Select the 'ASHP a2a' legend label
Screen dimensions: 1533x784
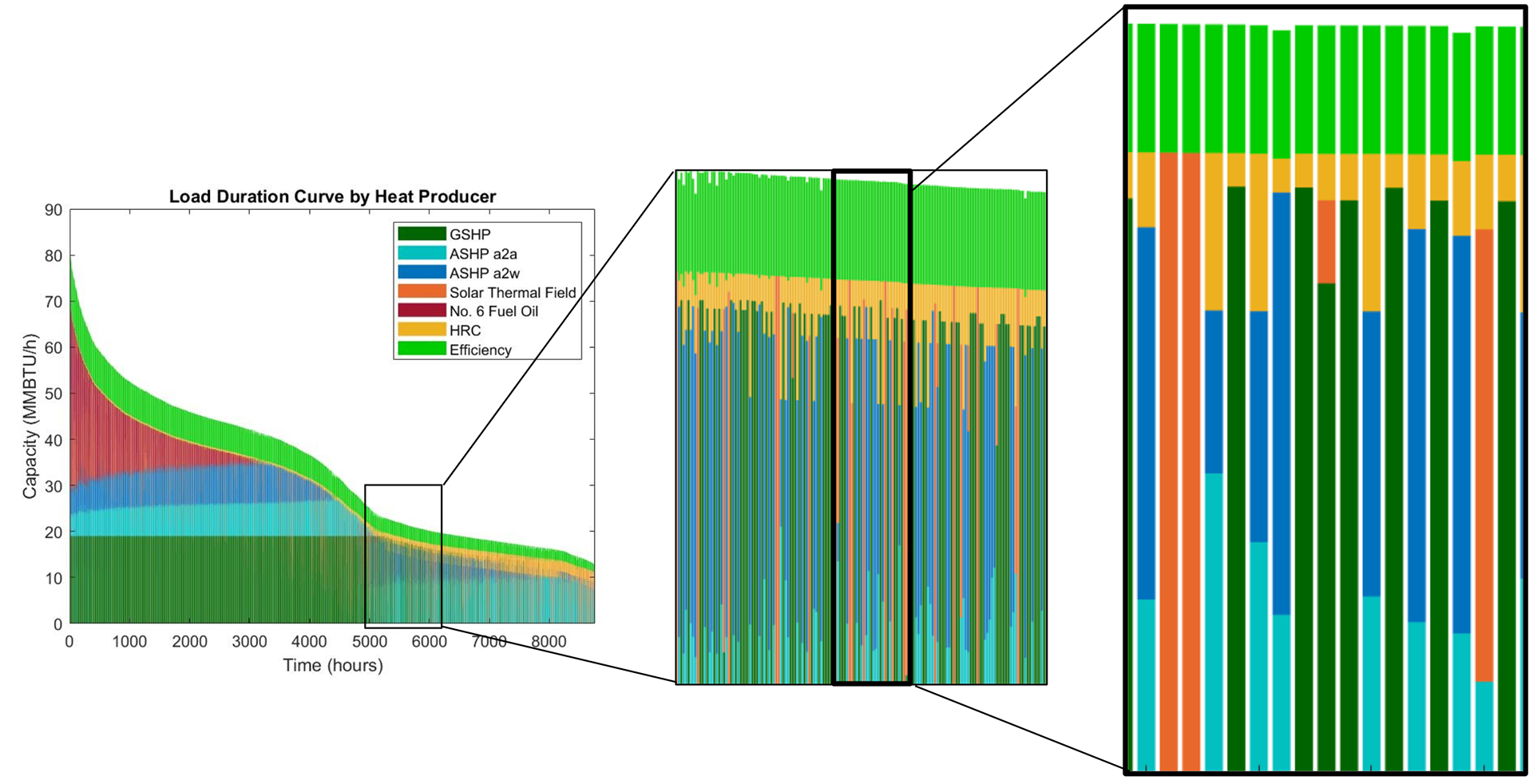click(483, 254)
